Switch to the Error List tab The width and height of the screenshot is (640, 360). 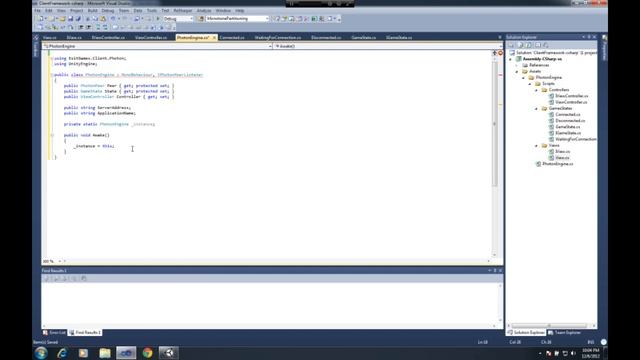click(x=54, y=333)
